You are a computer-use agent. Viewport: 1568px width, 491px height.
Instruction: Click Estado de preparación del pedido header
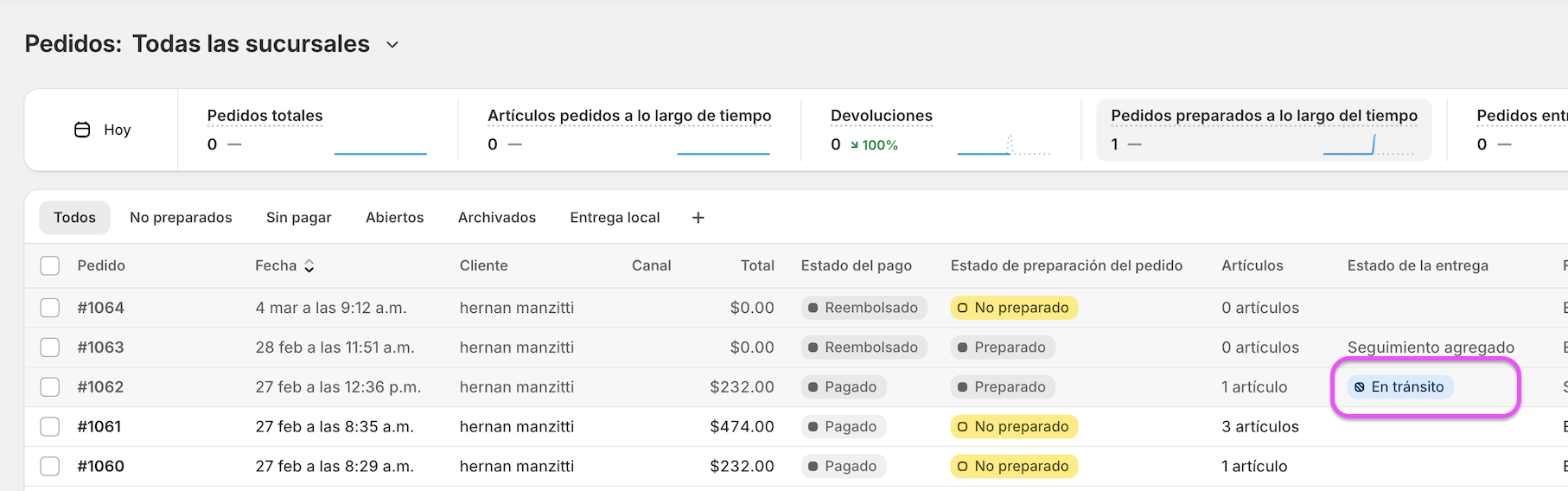coord(1066,265)
